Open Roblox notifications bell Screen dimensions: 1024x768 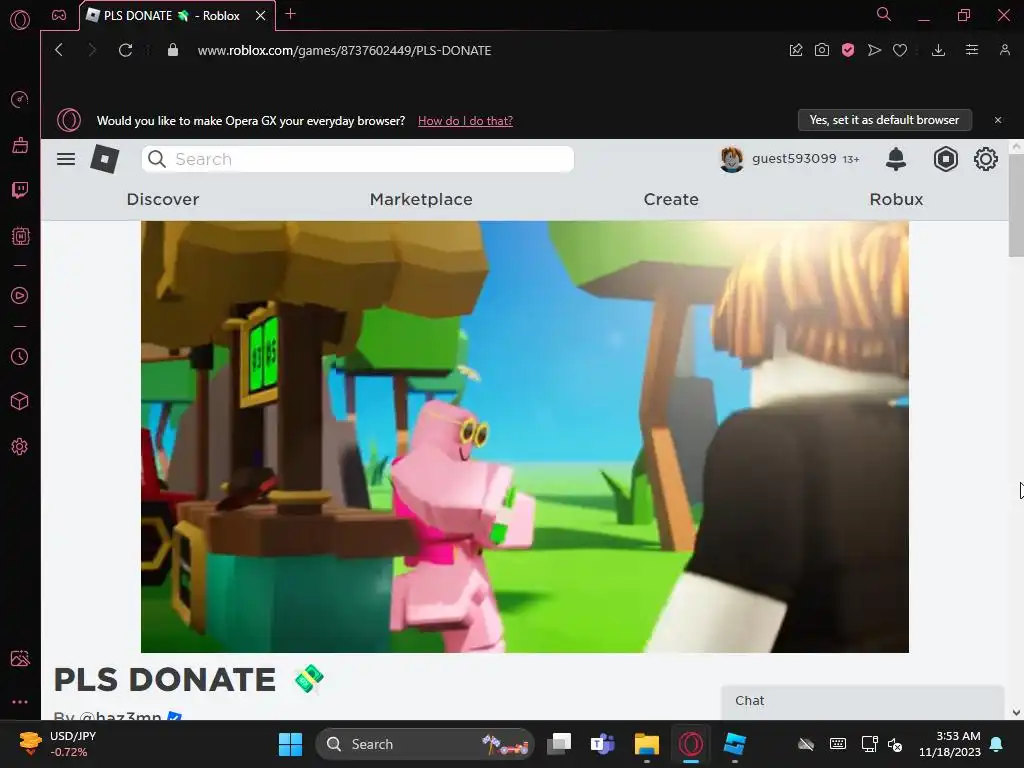[x=896, y=159]
